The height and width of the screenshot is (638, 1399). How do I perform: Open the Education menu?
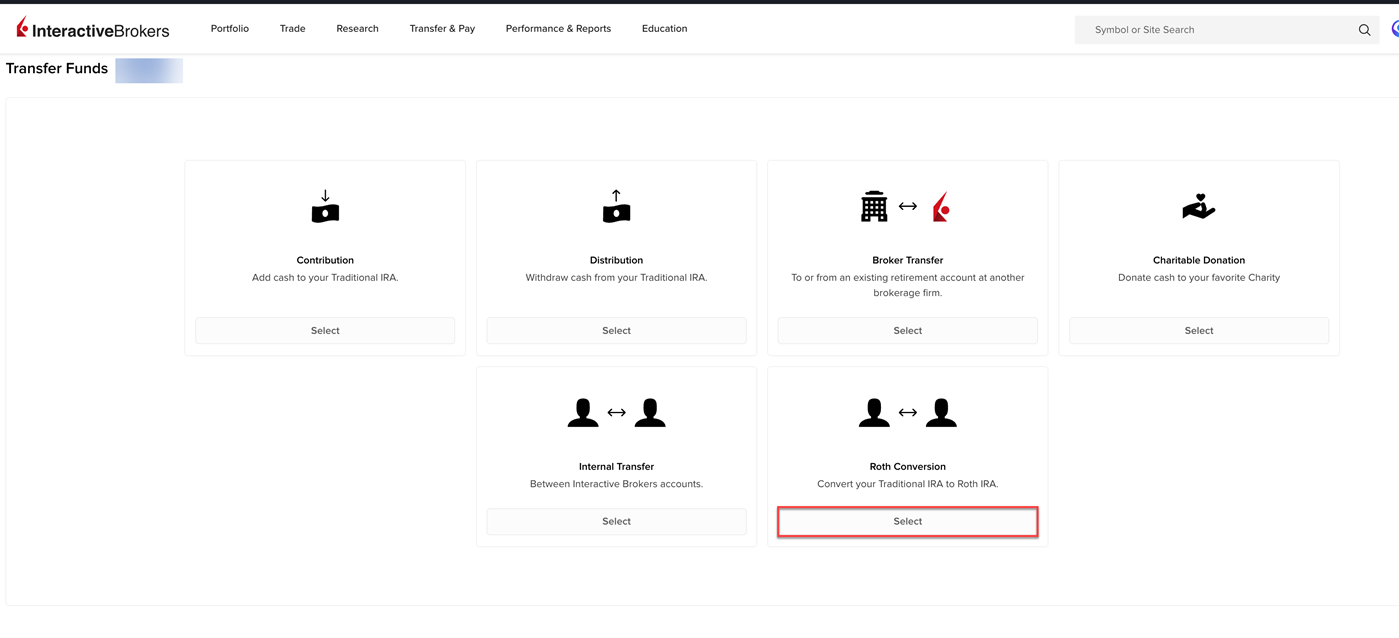tap(664, 29)
